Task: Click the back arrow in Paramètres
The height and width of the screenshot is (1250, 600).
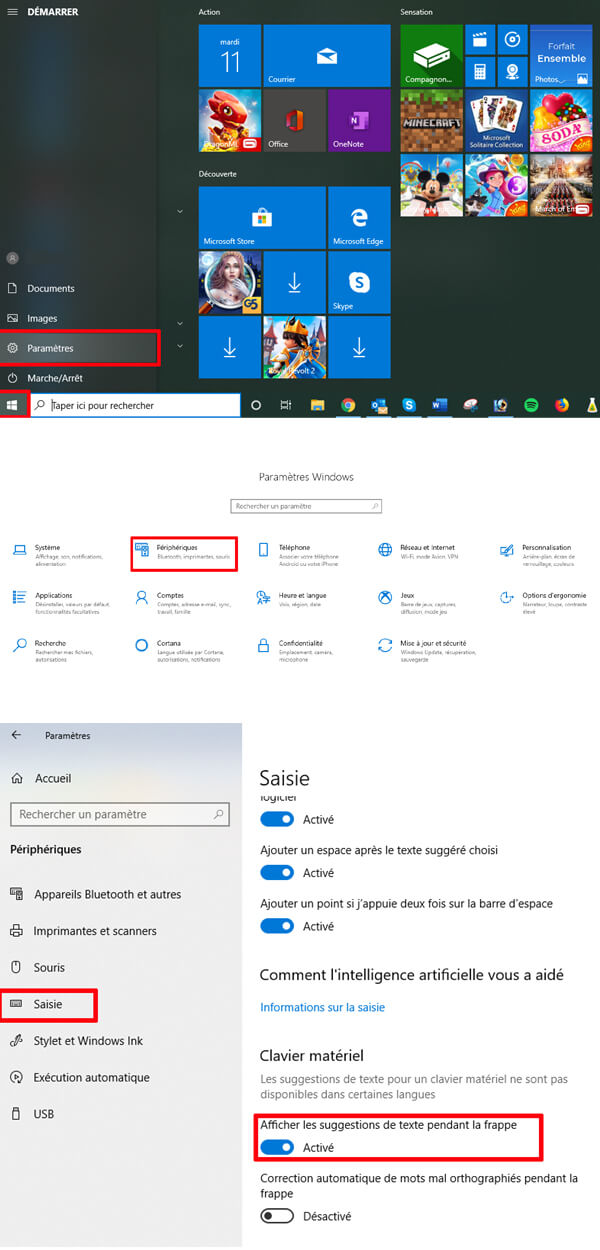Action: [16, 734]
